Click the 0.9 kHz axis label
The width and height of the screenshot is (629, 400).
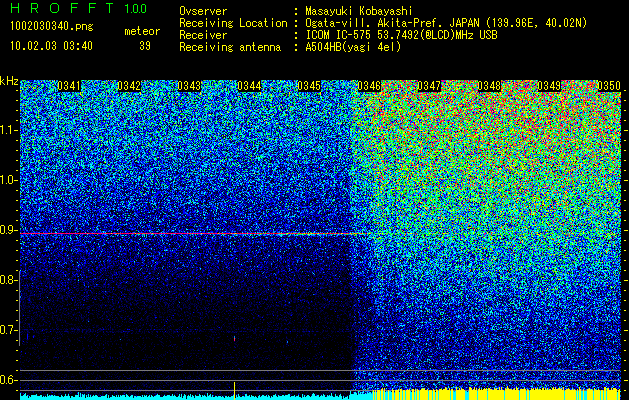pyautogui.click(x=8, y=230)
